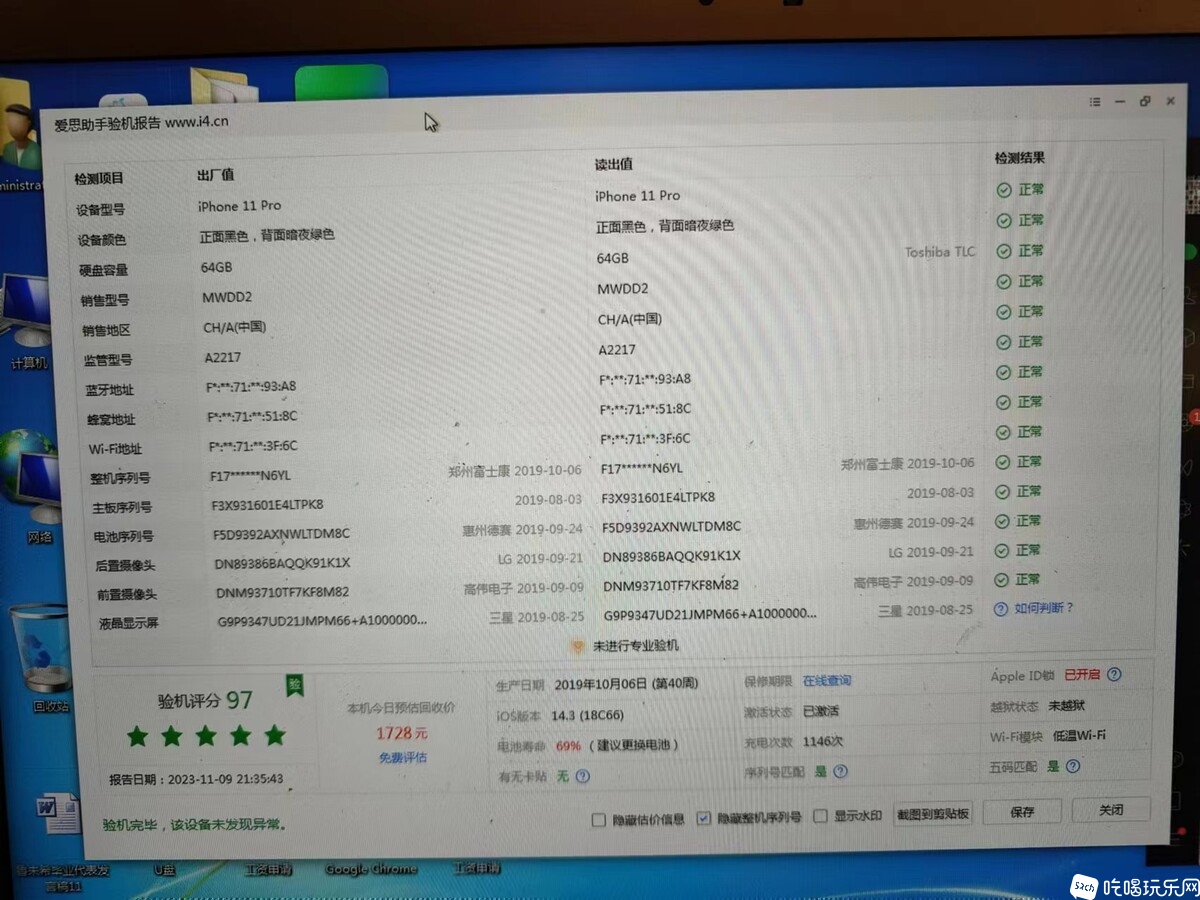Click the 验机评分 97 score
1200x900 pixels.
coord(205,700)
